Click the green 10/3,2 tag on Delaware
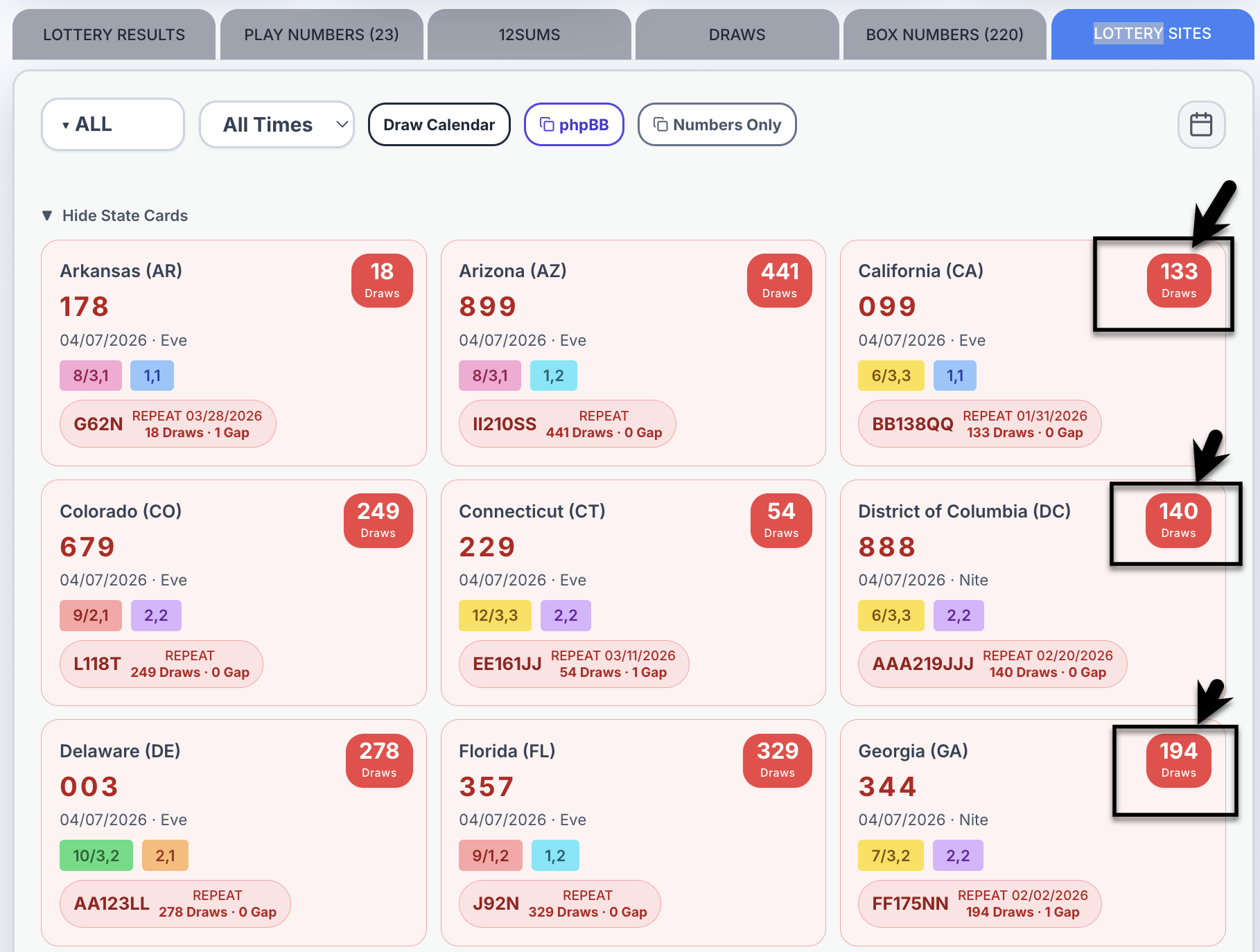 click(96, 856)
